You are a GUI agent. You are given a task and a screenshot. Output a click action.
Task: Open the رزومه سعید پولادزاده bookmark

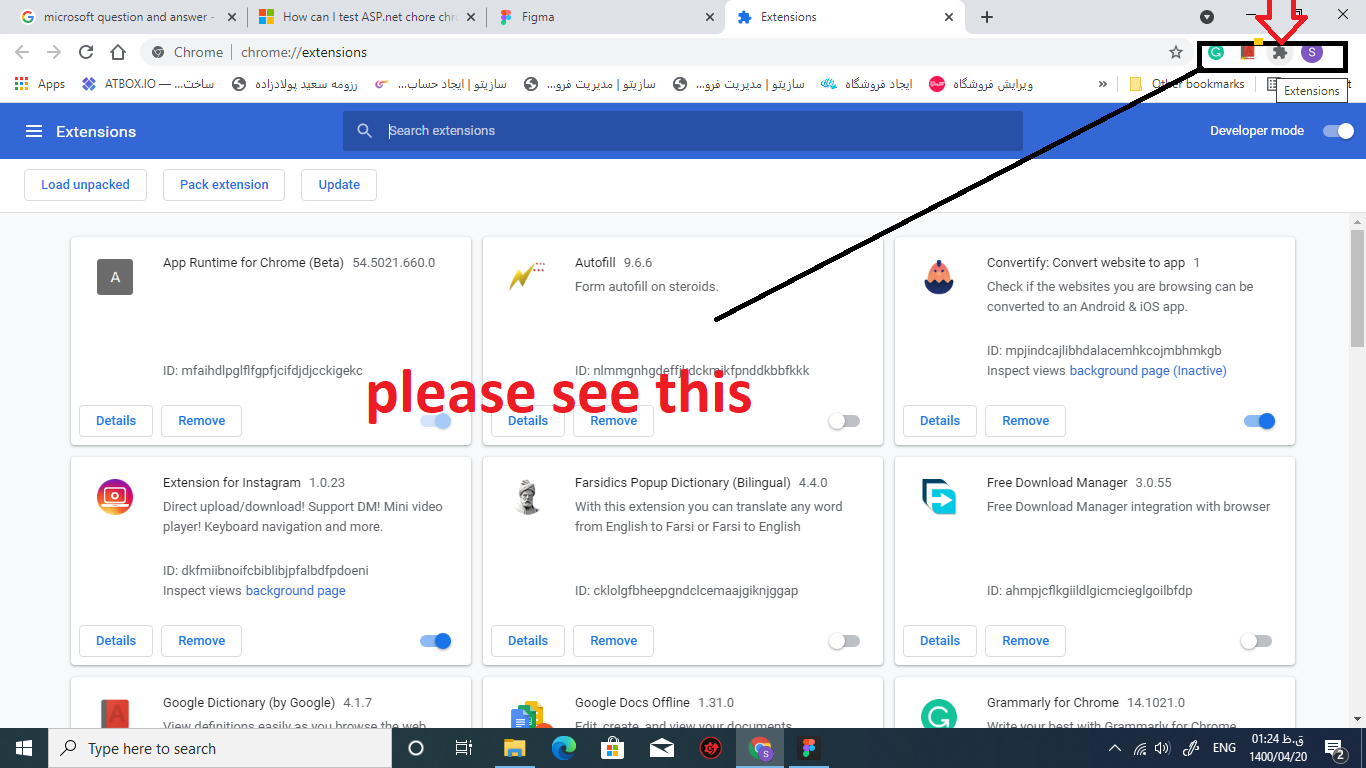(295, 84)
